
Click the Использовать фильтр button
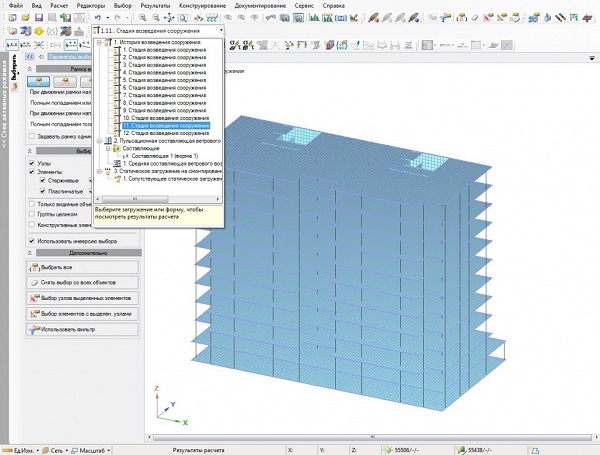(82, 329)
